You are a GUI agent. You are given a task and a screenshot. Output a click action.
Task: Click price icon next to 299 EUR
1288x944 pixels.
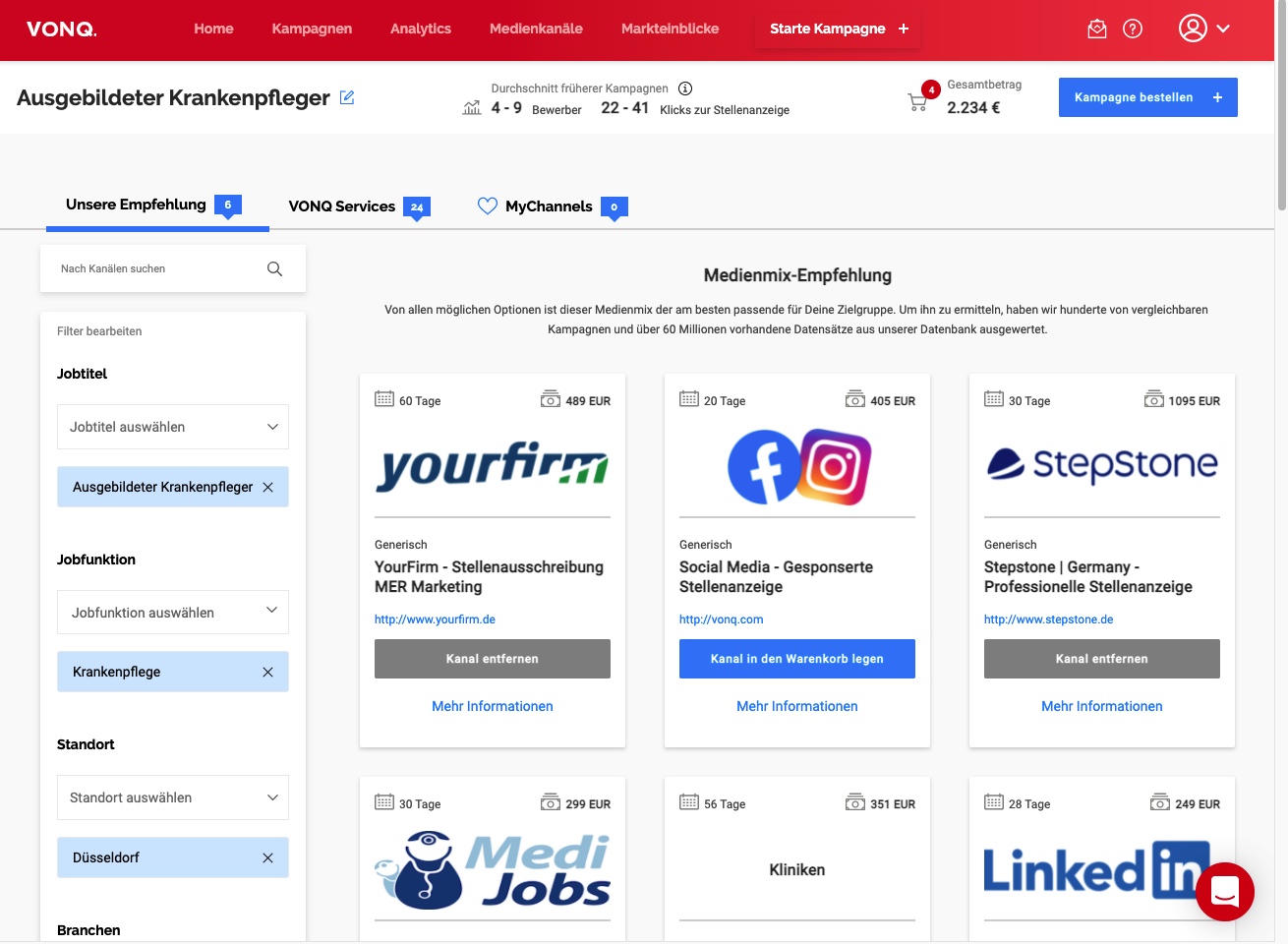(x=551, y=802)
